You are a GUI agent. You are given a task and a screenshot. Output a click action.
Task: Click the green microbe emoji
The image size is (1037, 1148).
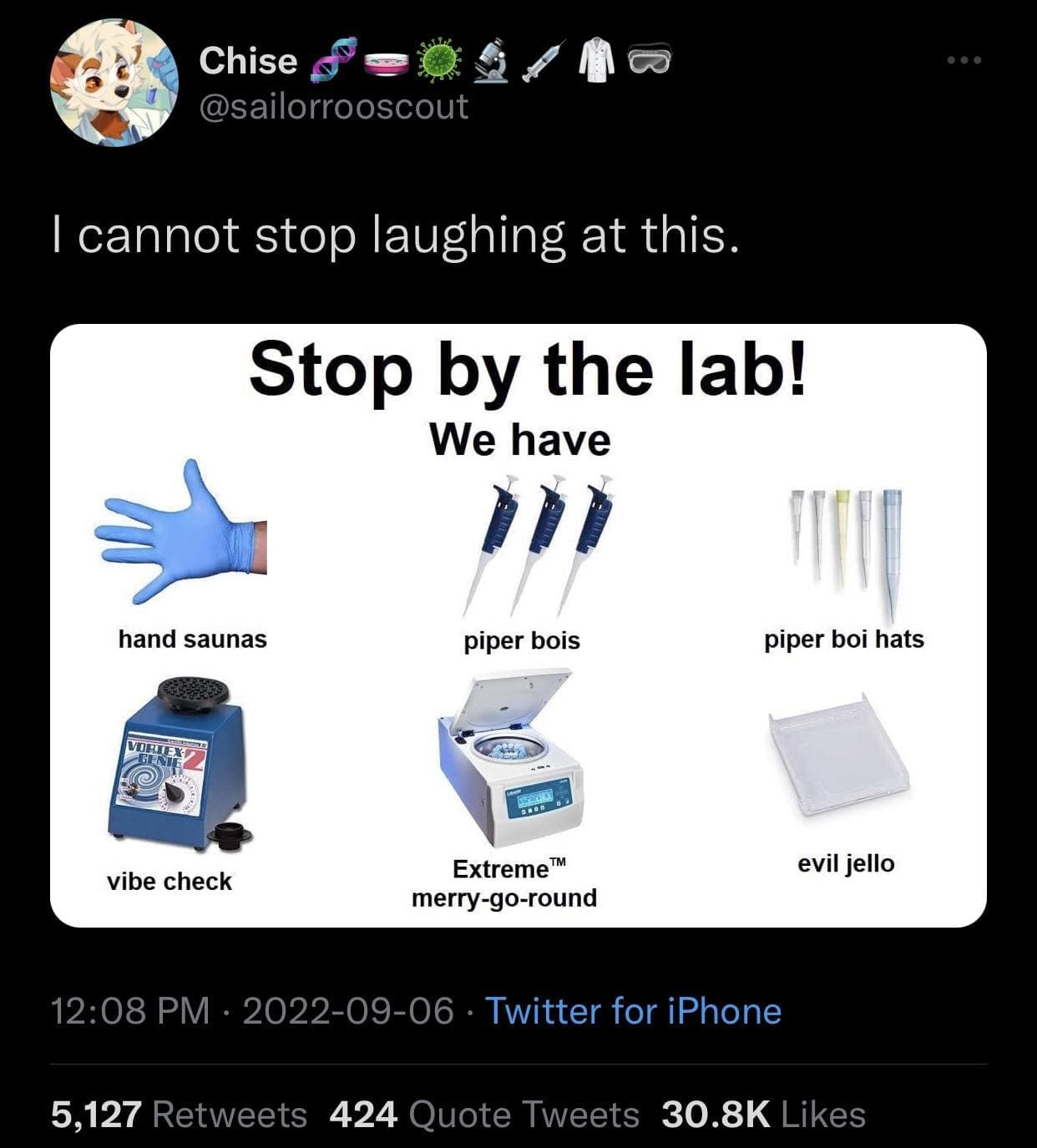[x=441, y=61]
